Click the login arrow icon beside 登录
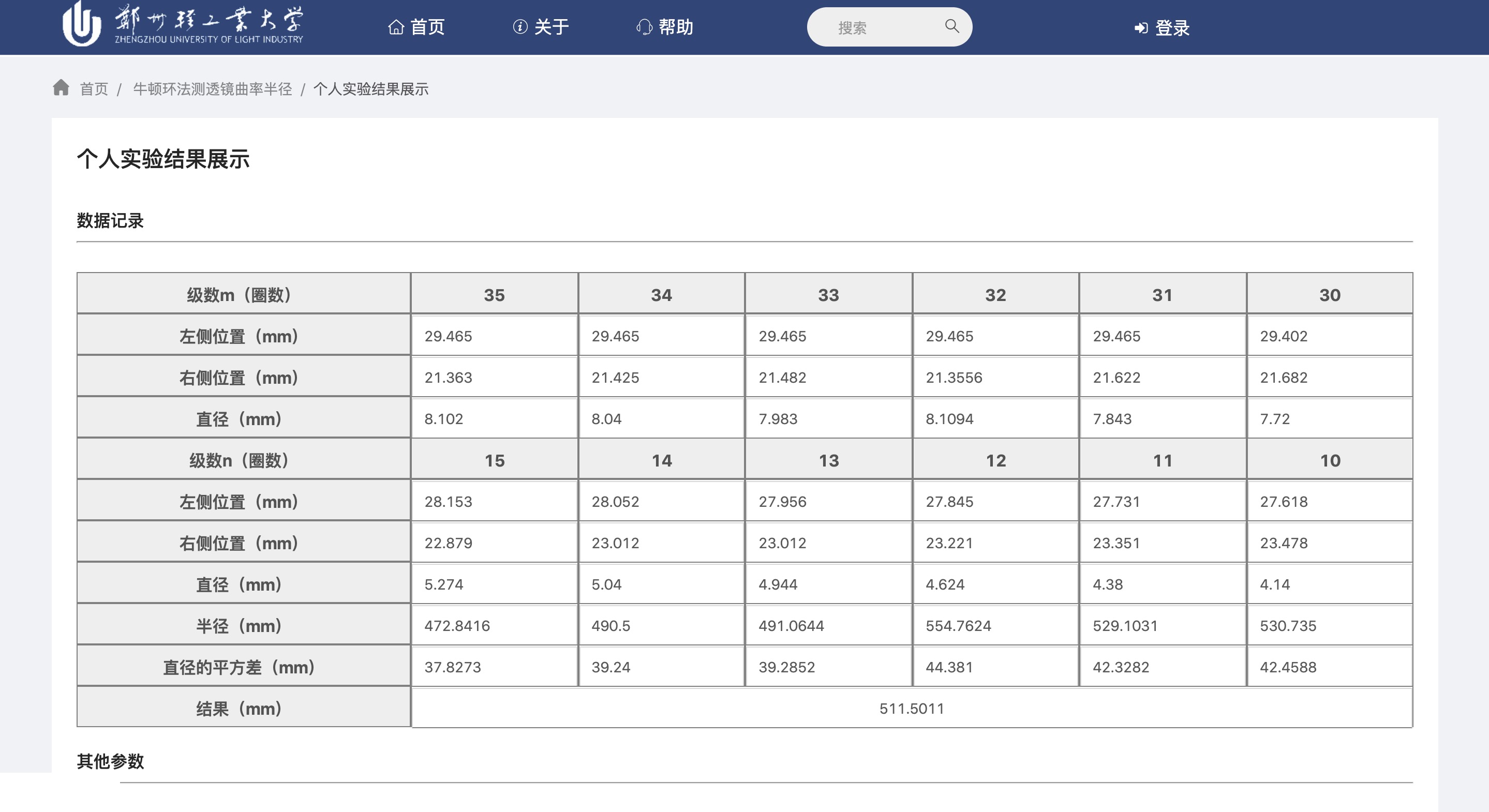Image resolution: width=1489 pixels, height=812 pixels. (1141, 28)
